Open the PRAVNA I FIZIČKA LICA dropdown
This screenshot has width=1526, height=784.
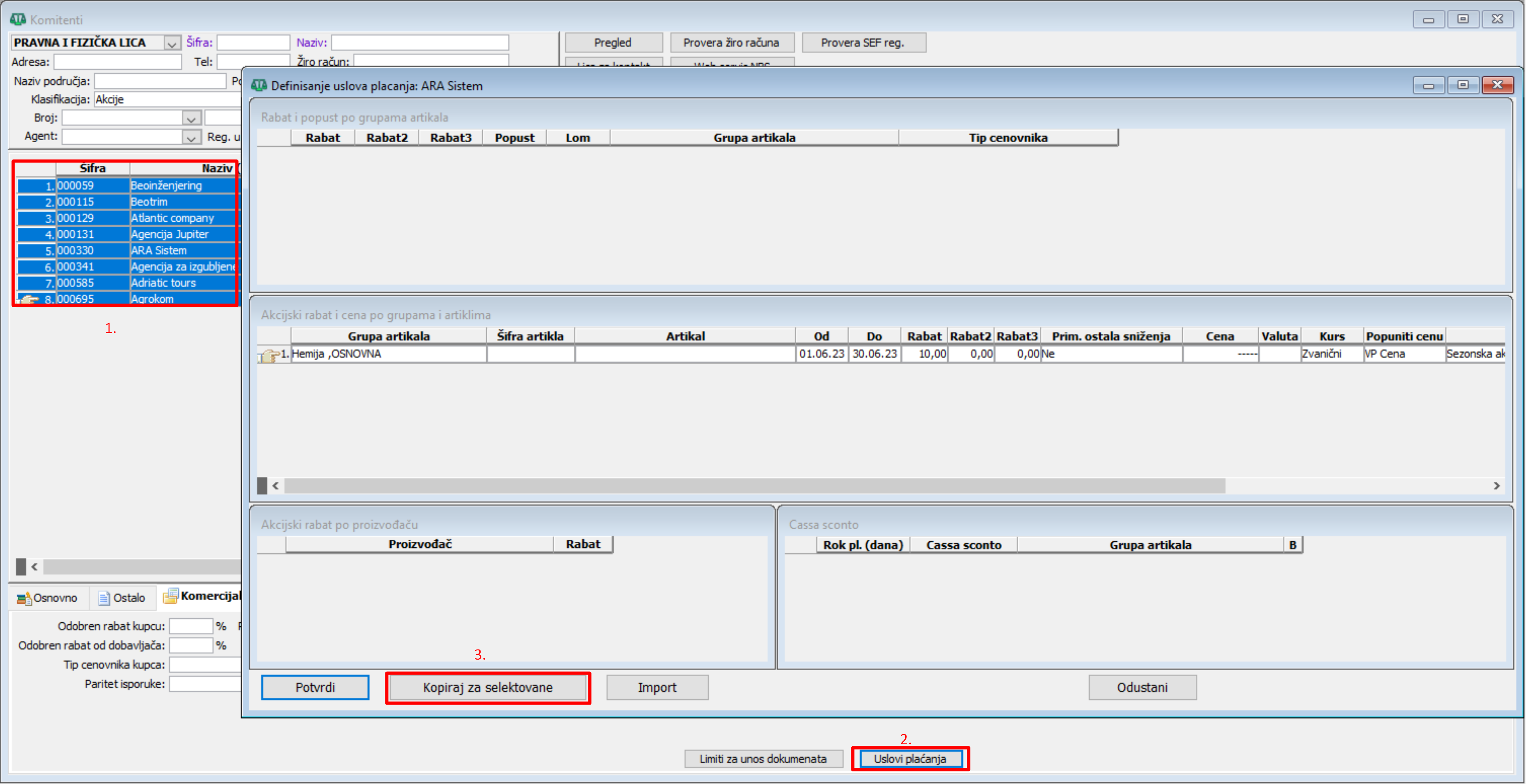point(172,43)
